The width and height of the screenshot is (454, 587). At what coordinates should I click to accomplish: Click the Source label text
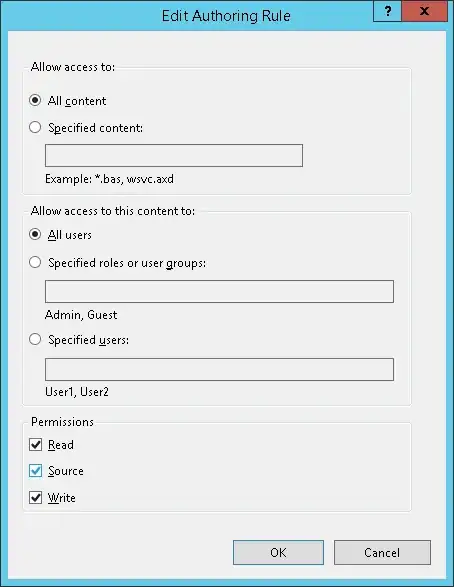[x=66, y=471]
